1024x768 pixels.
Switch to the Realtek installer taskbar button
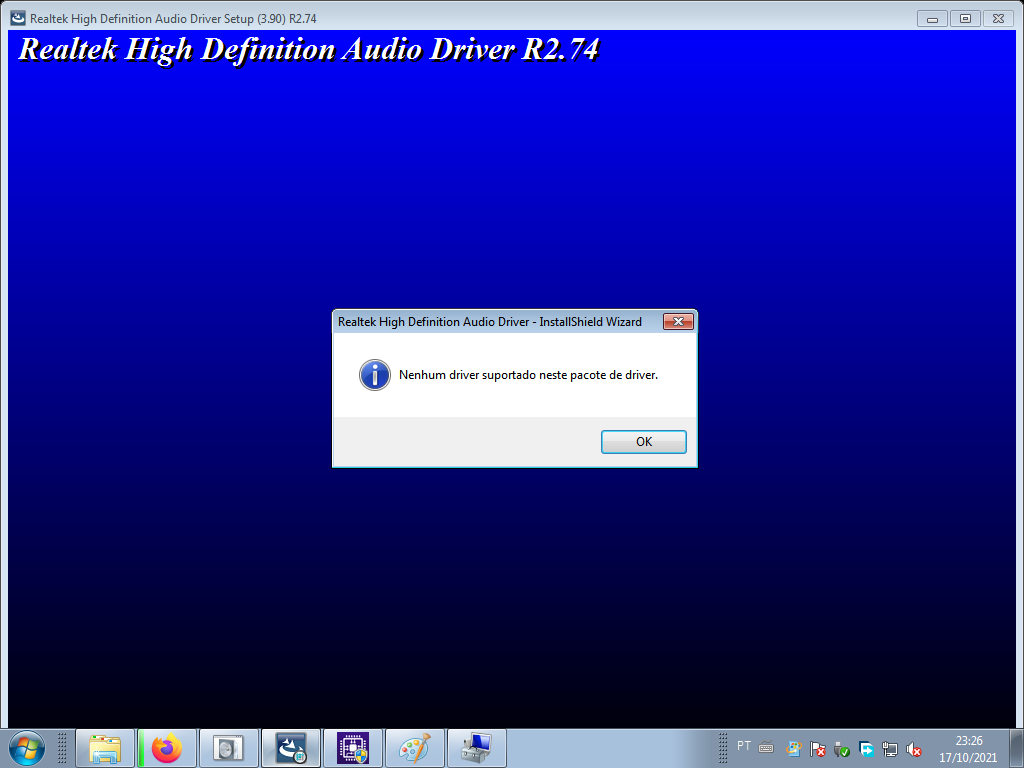[291, 748]
